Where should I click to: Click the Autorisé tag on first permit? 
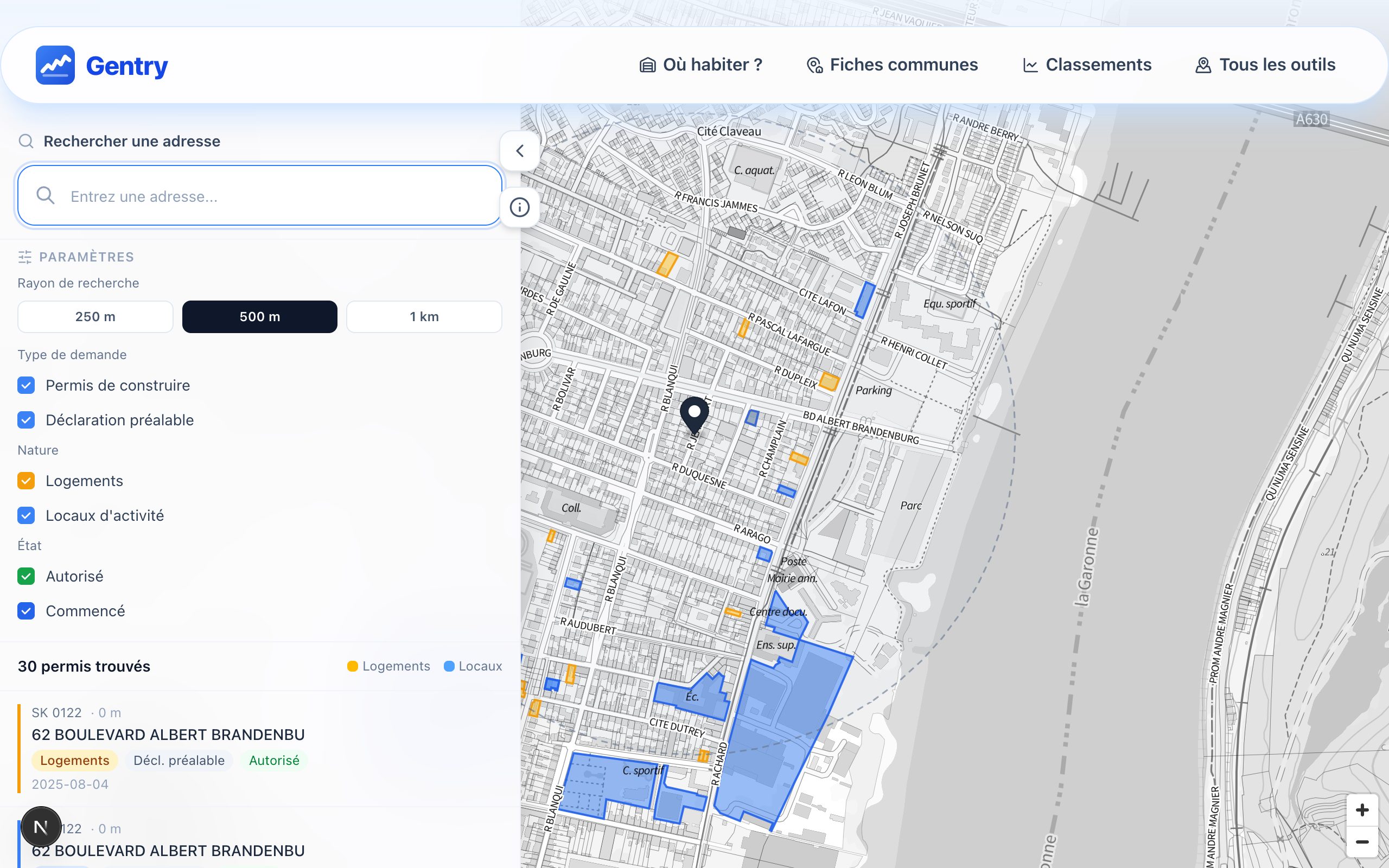coord(275,761)
